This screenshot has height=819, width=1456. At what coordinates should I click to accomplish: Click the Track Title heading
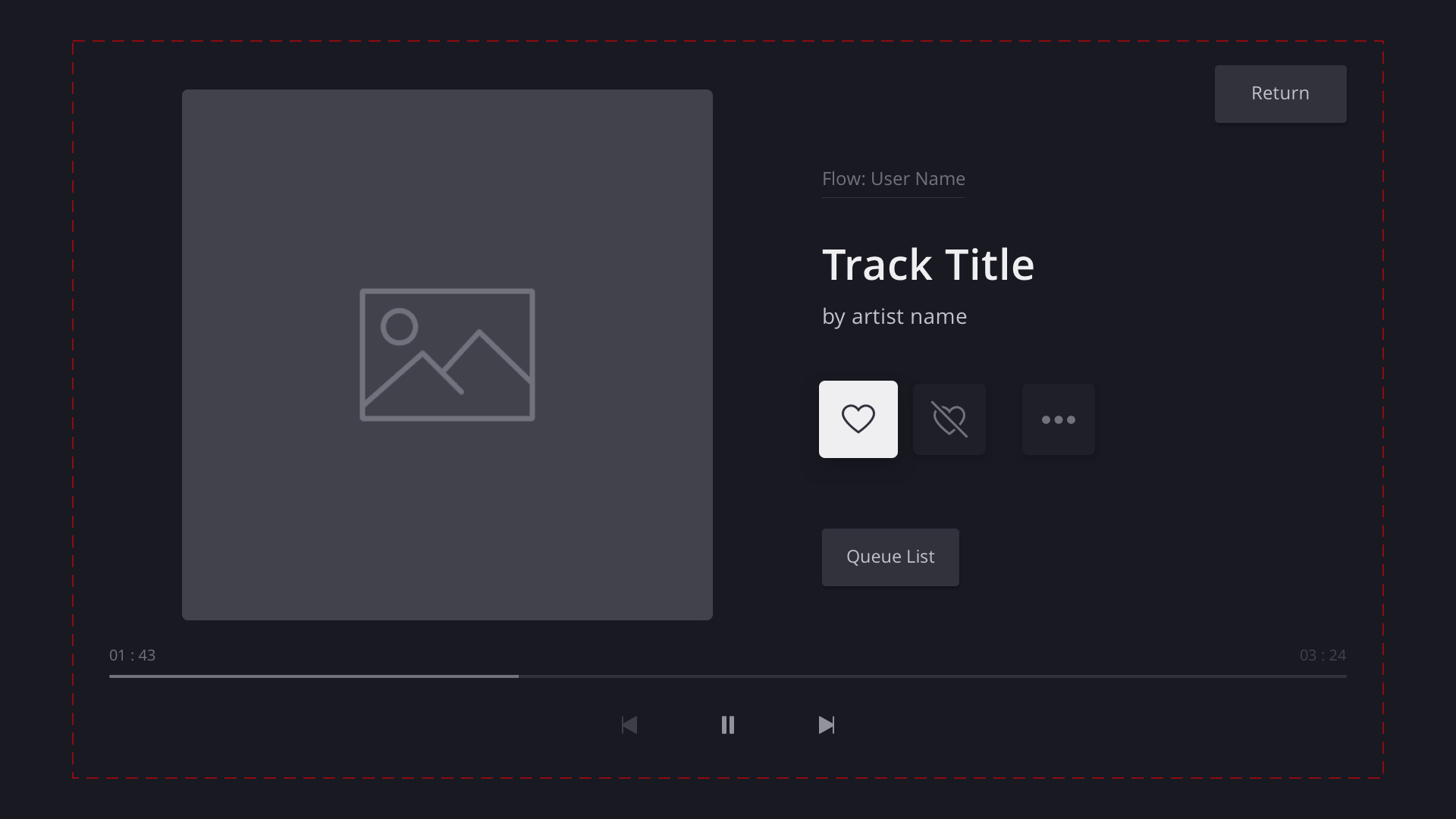point(928,265)
